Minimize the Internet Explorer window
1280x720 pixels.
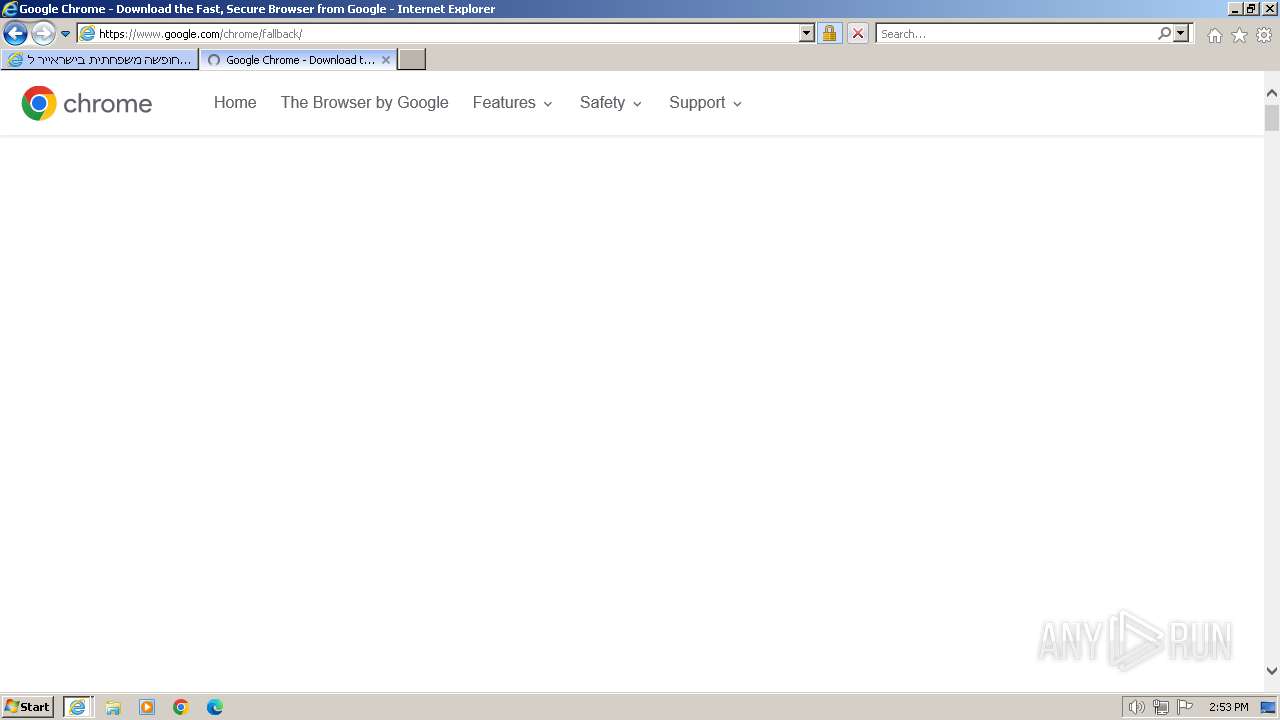1235,9
